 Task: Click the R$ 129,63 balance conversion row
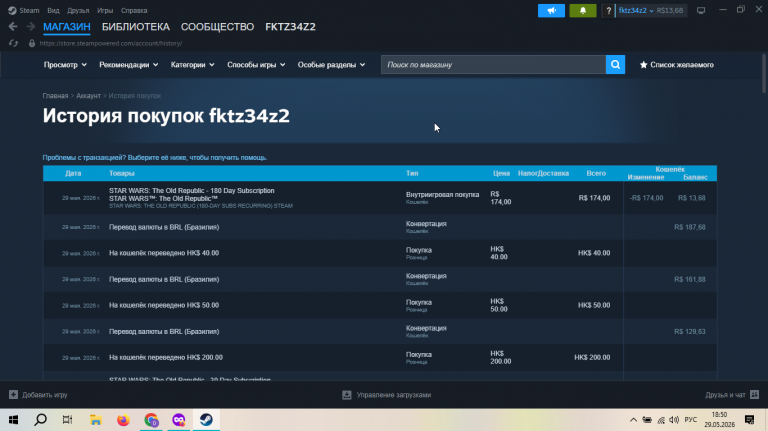pyautogui.click(x=380, y=332)
